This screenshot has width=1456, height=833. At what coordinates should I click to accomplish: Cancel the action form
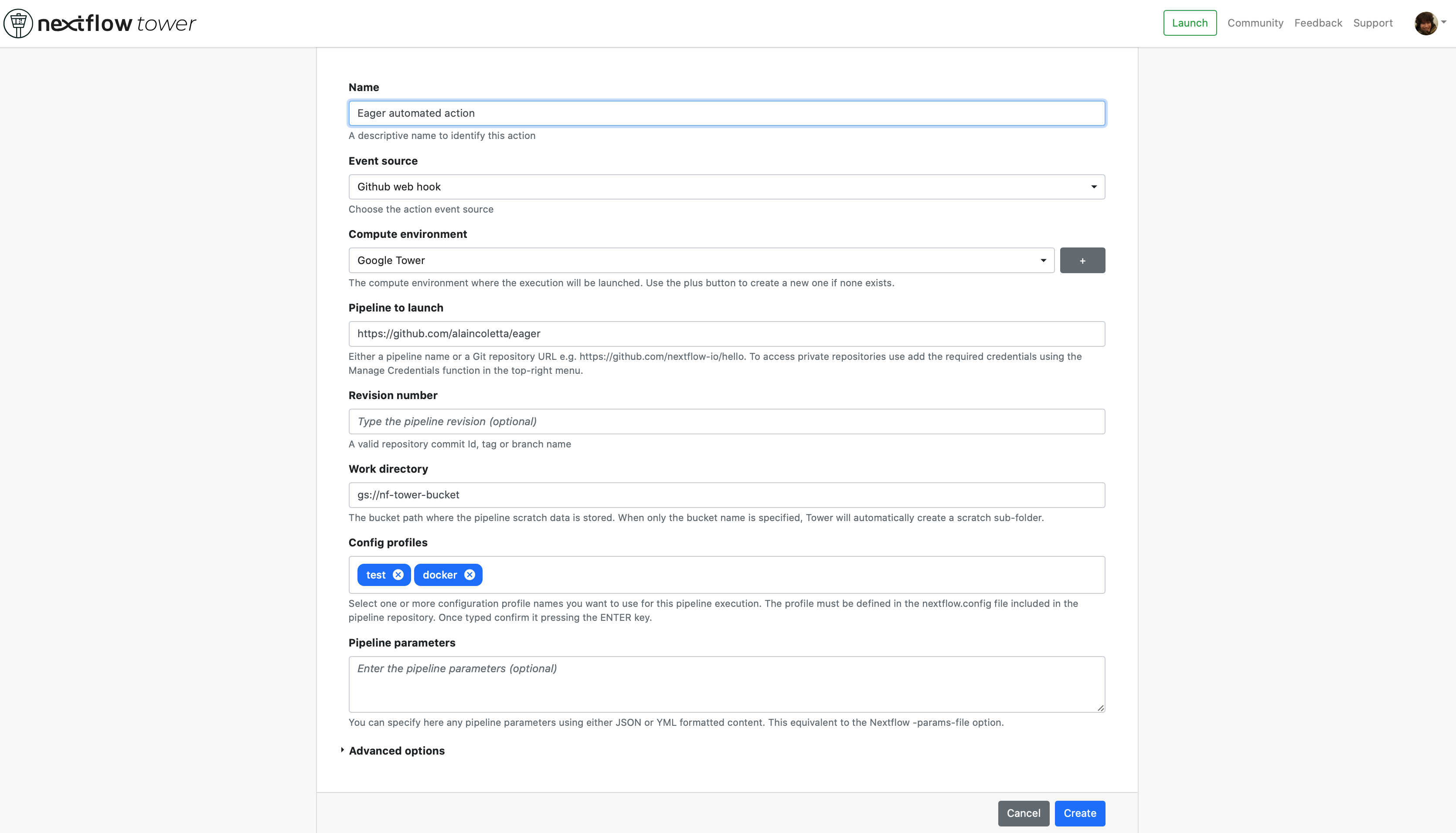(1023, 813)
